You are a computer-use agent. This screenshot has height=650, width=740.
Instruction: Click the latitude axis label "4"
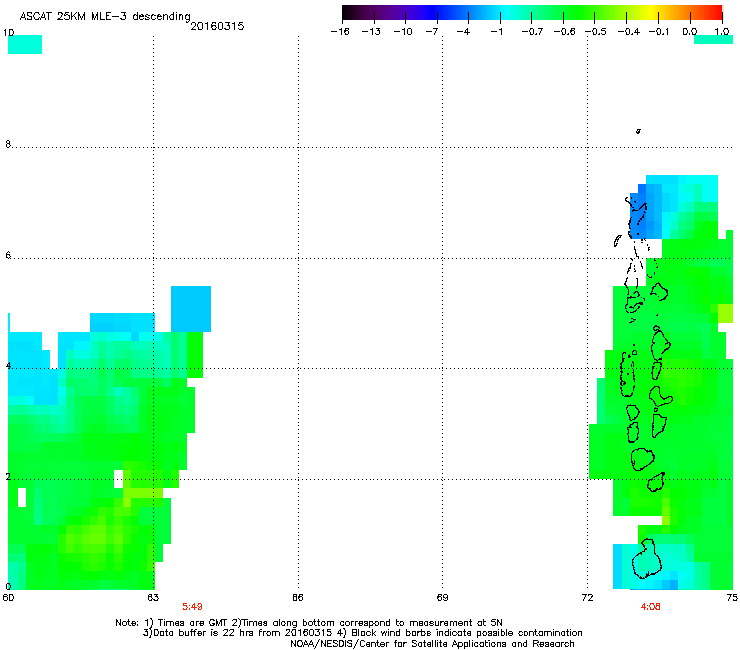8,365
